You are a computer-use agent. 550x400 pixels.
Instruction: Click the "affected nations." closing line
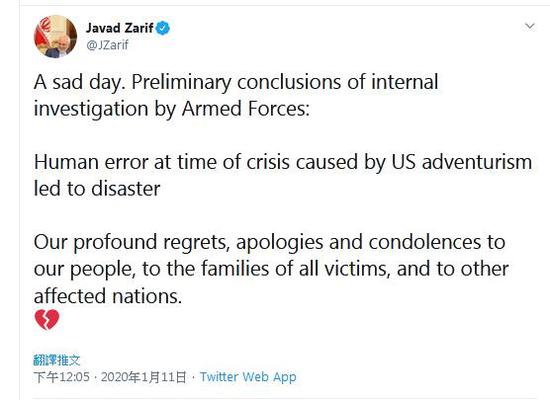tap(108, 296)
